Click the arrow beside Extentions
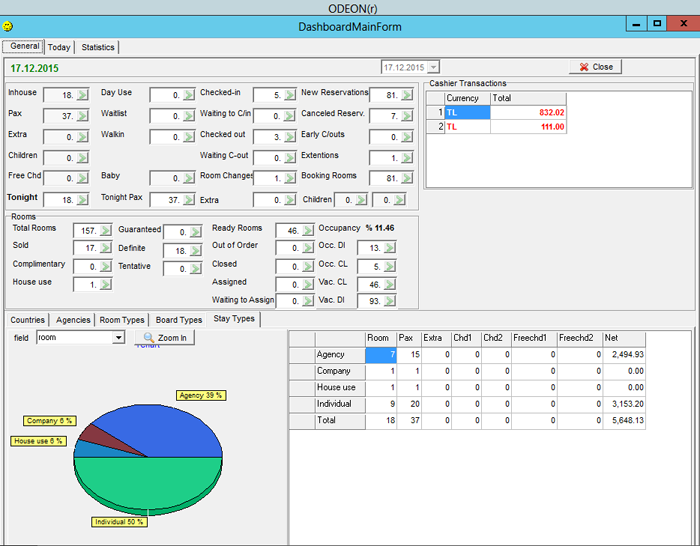The image size is (700, 546). pyautogui.click(x=407, y=158)
